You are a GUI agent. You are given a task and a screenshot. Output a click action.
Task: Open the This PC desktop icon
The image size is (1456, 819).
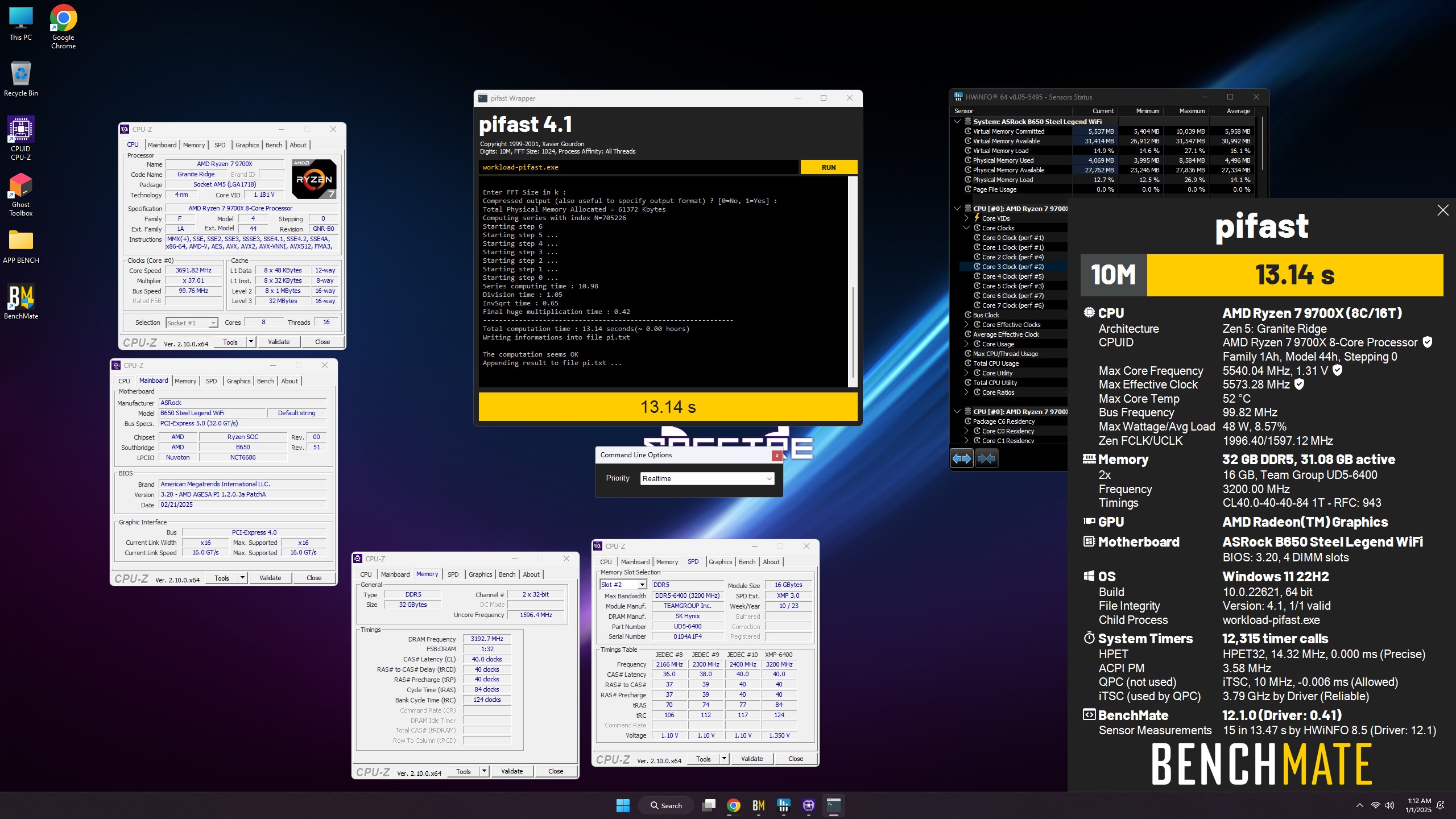(x=21, y=24)
